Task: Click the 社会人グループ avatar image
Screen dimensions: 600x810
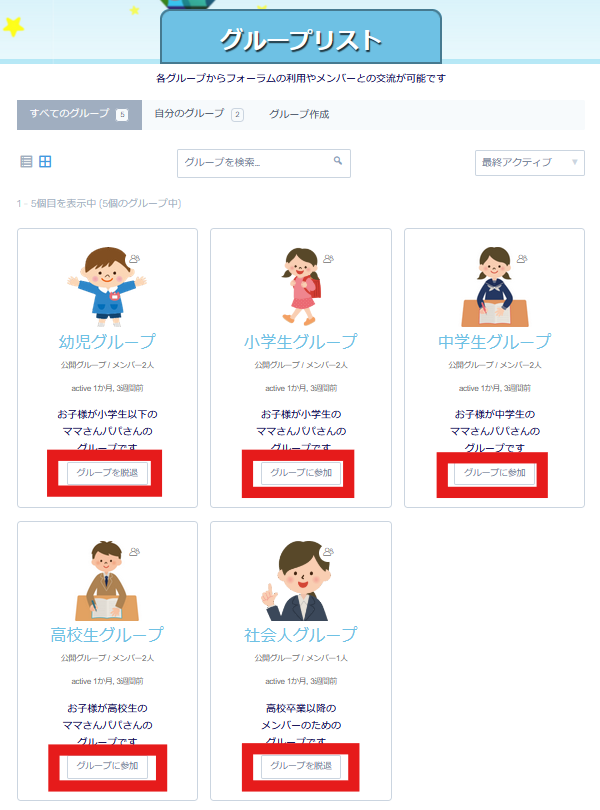Action: click(300, 579)
